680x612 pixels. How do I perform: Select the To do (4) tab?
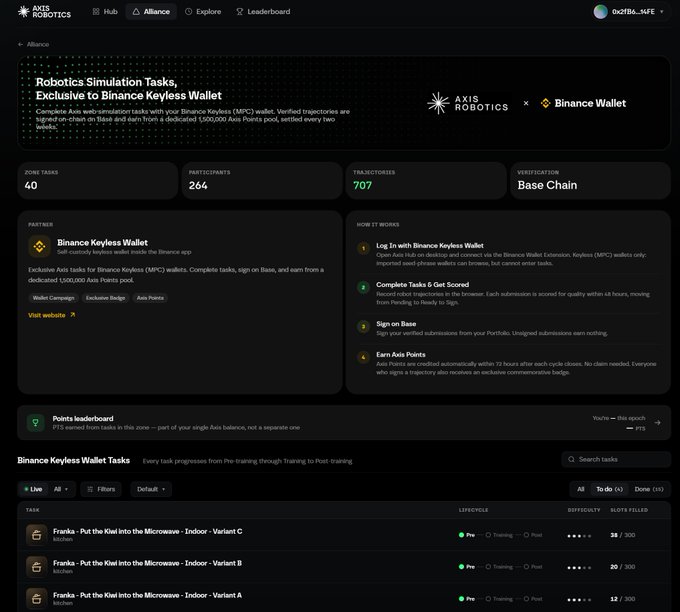tap(609, 489)
